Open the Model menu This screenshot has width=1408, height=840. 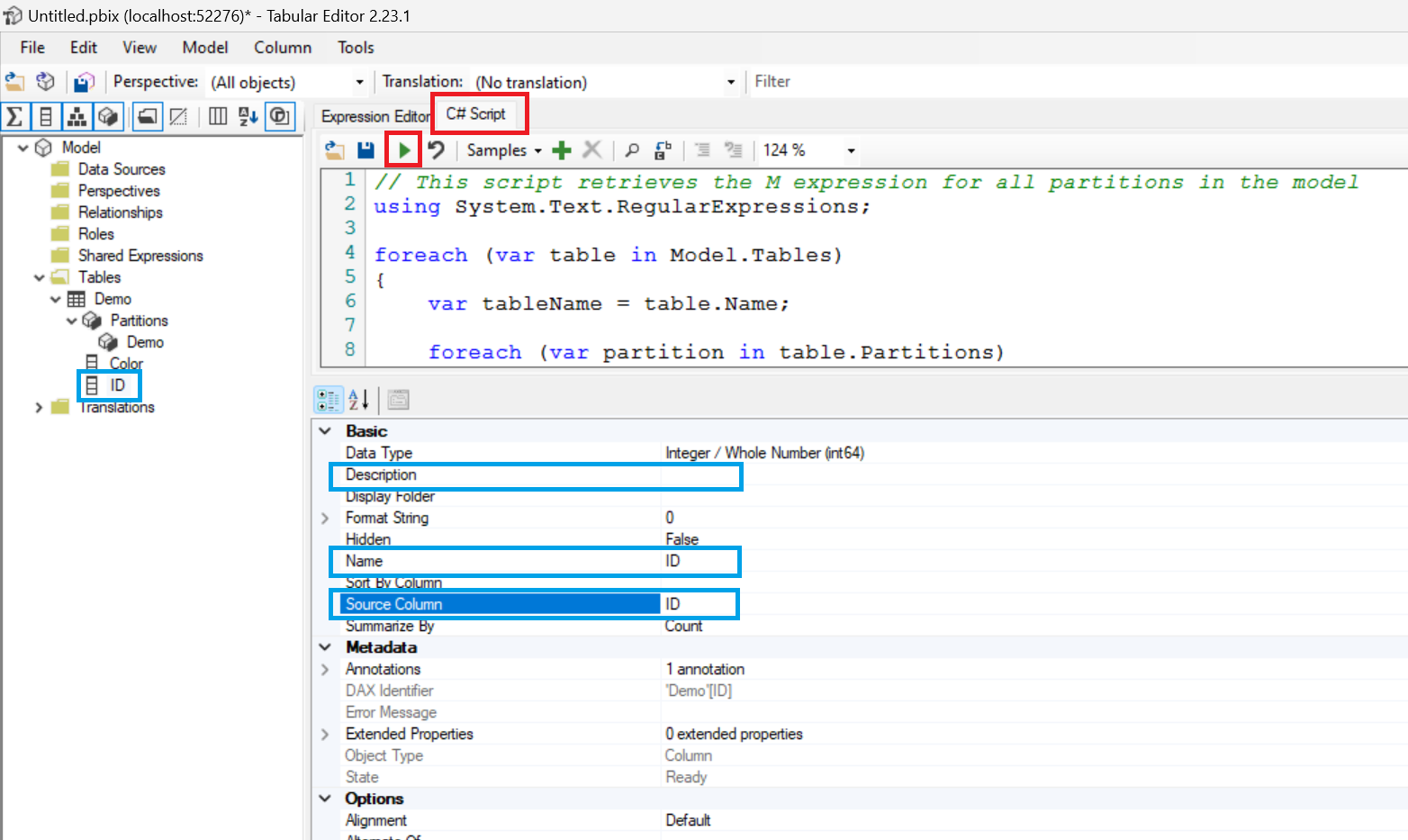(x=204, y=48)
